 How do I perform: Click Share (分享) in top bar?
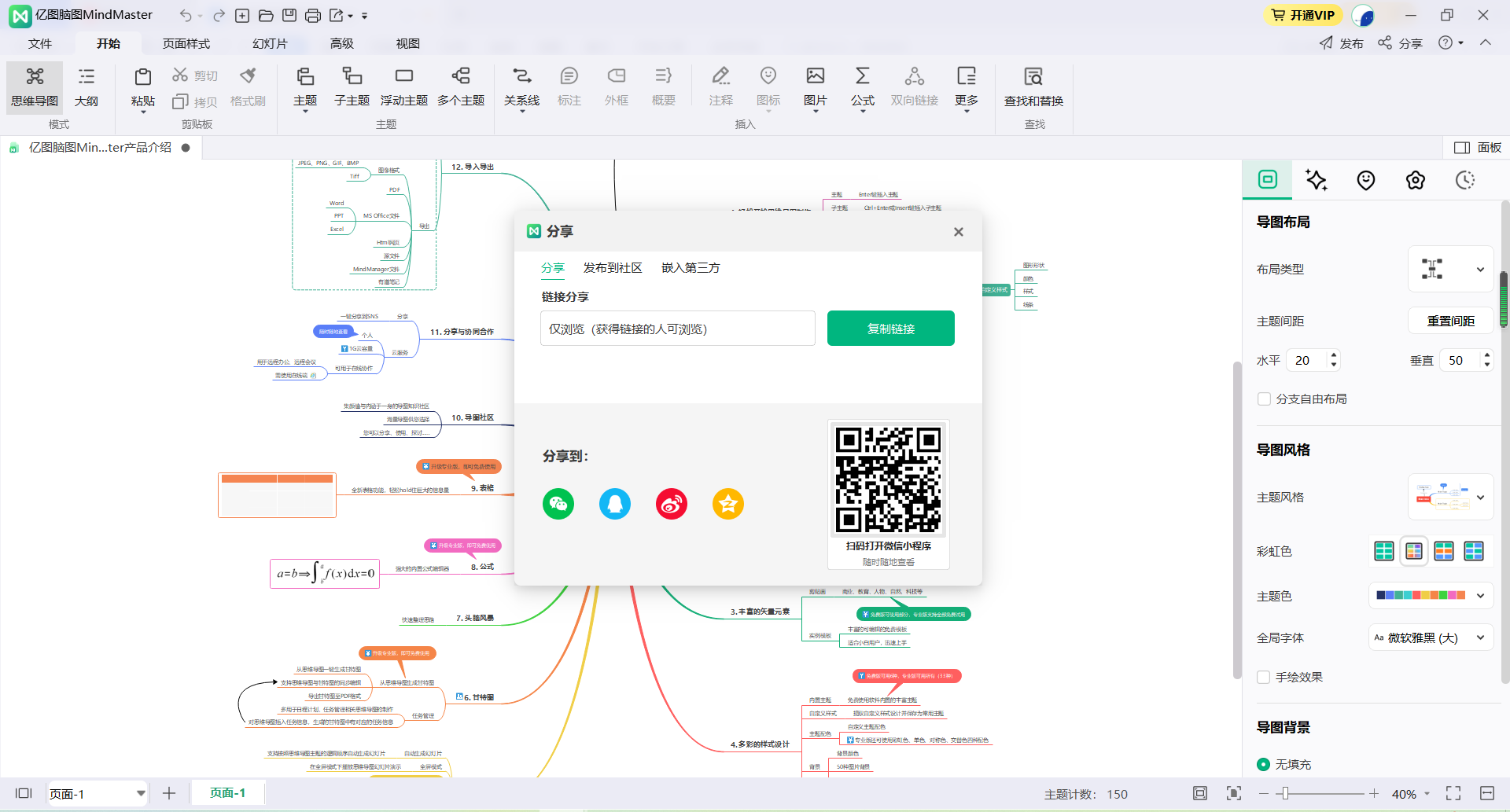tap(1400, 42)
